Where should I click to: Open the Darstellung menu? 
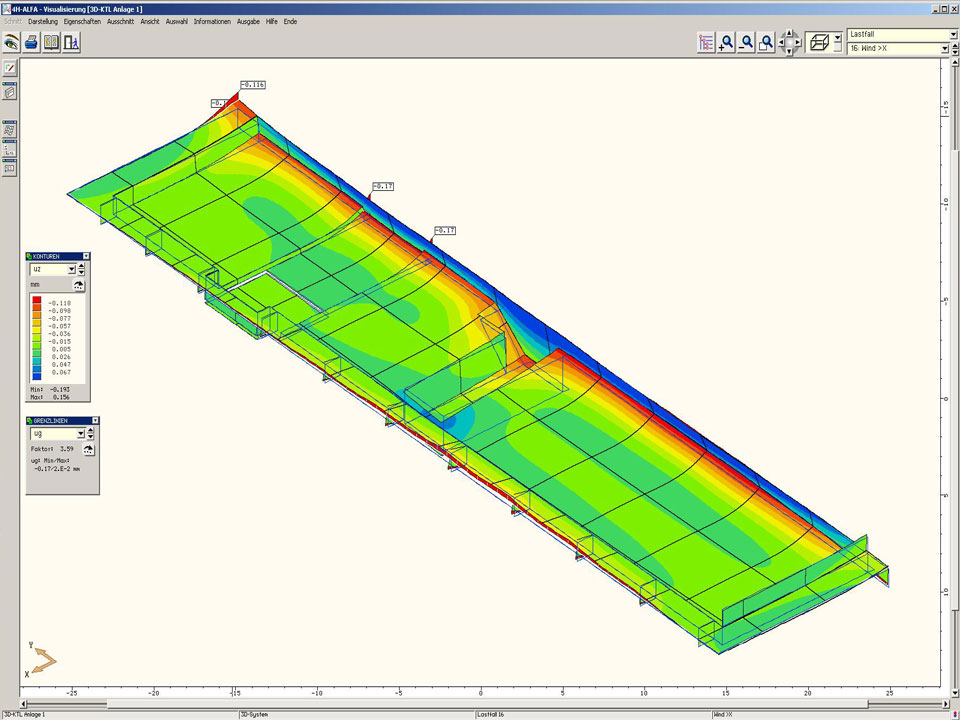coord(43,21)
